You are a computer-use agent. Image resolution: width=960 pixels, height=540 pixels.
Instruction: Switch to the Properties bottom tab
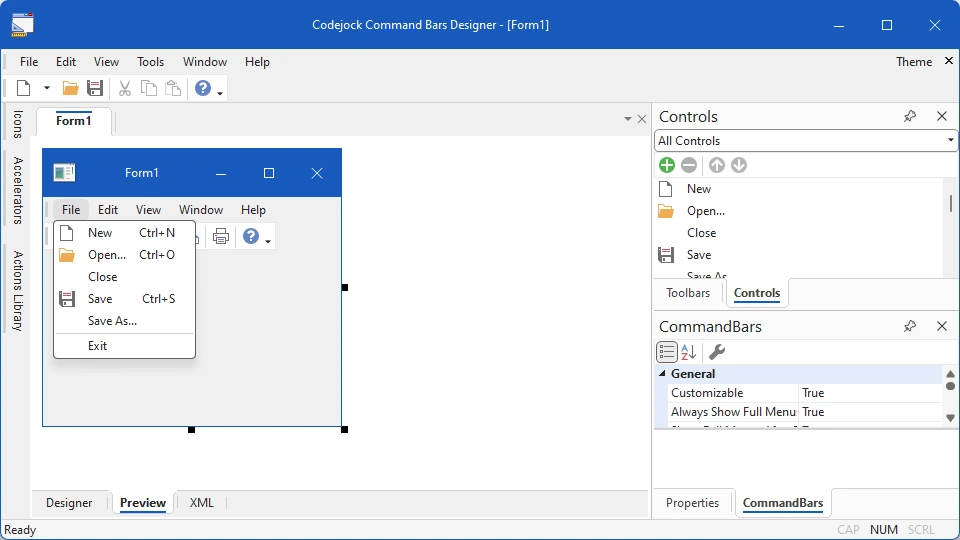click(x=692, y=503)
